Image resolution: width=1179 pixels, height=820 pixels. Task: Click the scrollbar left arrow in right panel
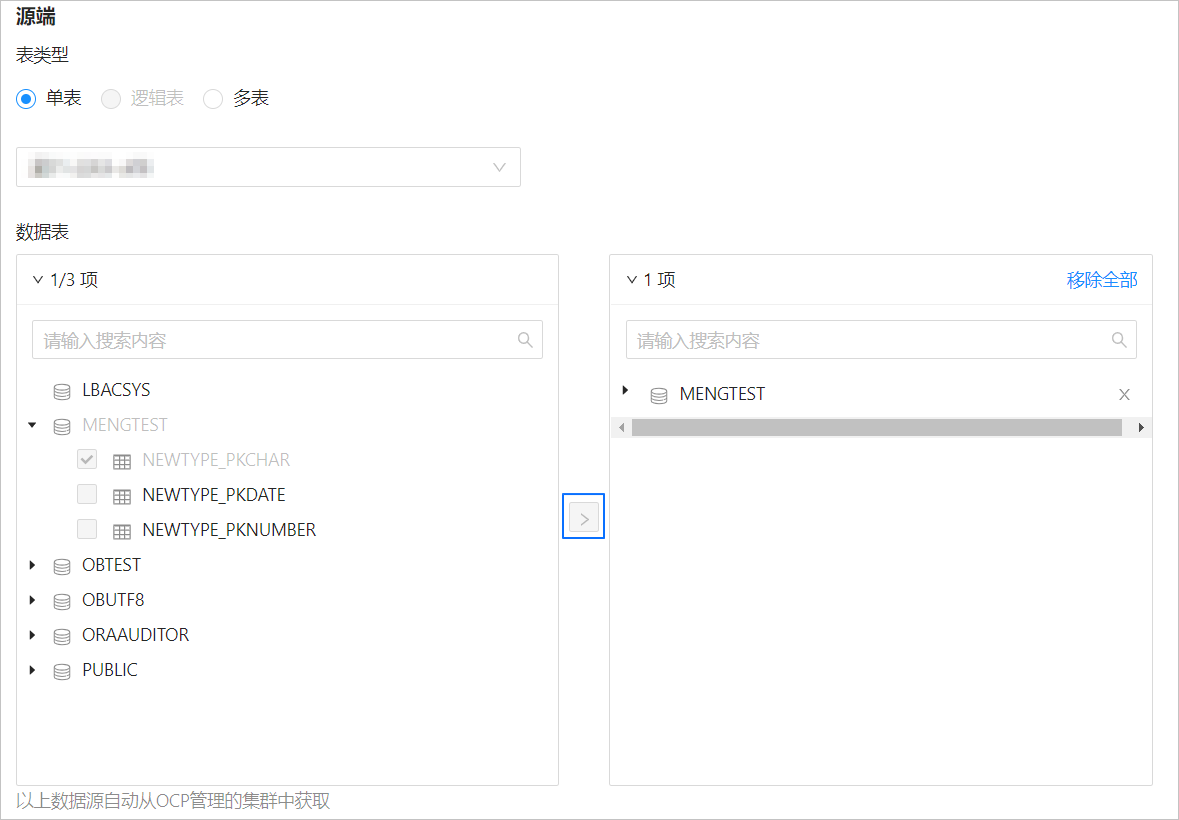[x=621, y=428]
